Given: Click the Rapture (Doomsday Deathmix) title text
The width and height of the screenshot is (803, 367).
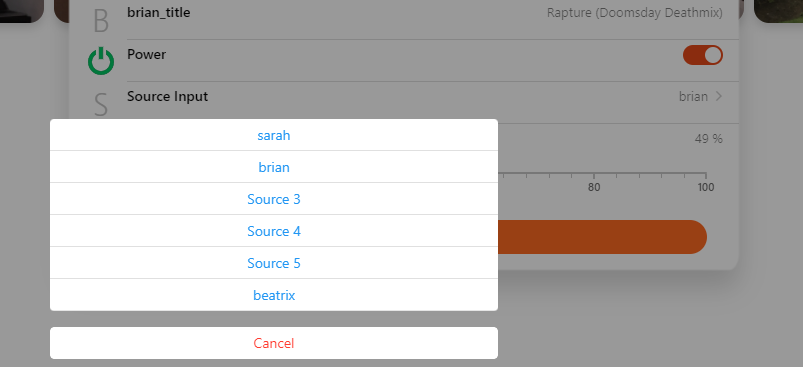Looking at the screenshot, I should 635,13.
